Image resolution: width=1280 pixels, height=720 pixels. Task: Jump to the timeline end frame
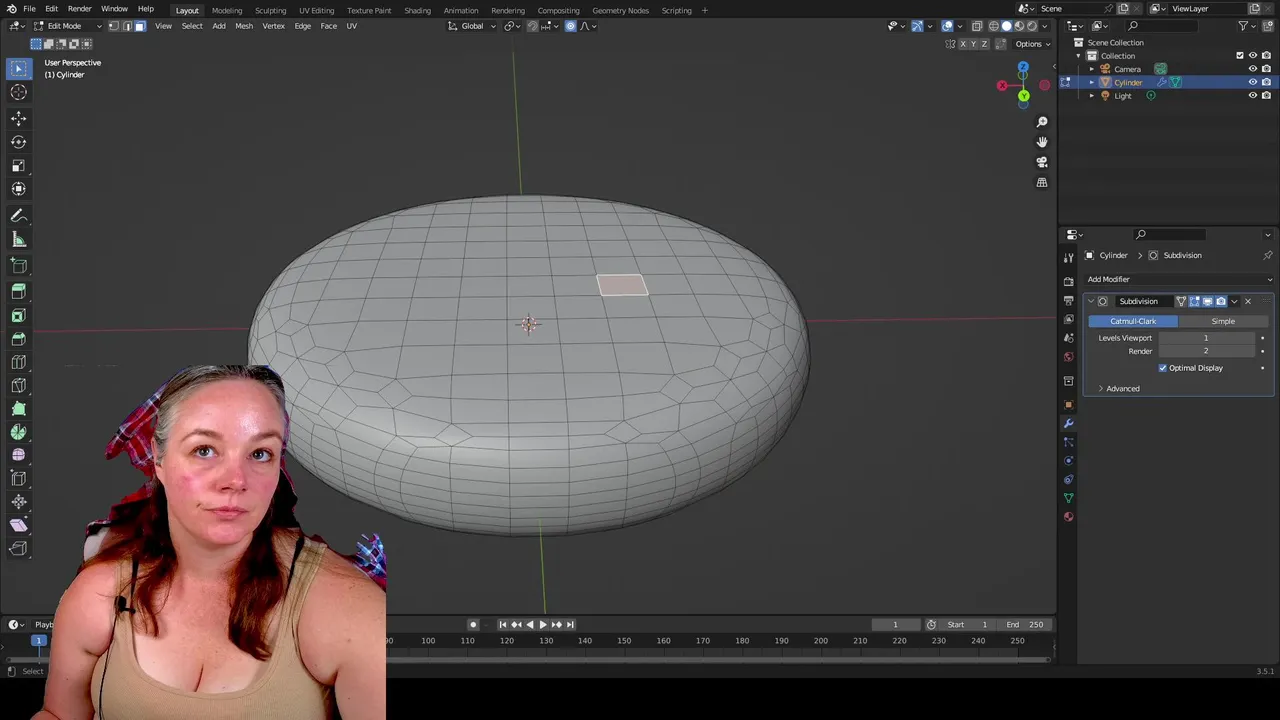click(x=570, y=625)
